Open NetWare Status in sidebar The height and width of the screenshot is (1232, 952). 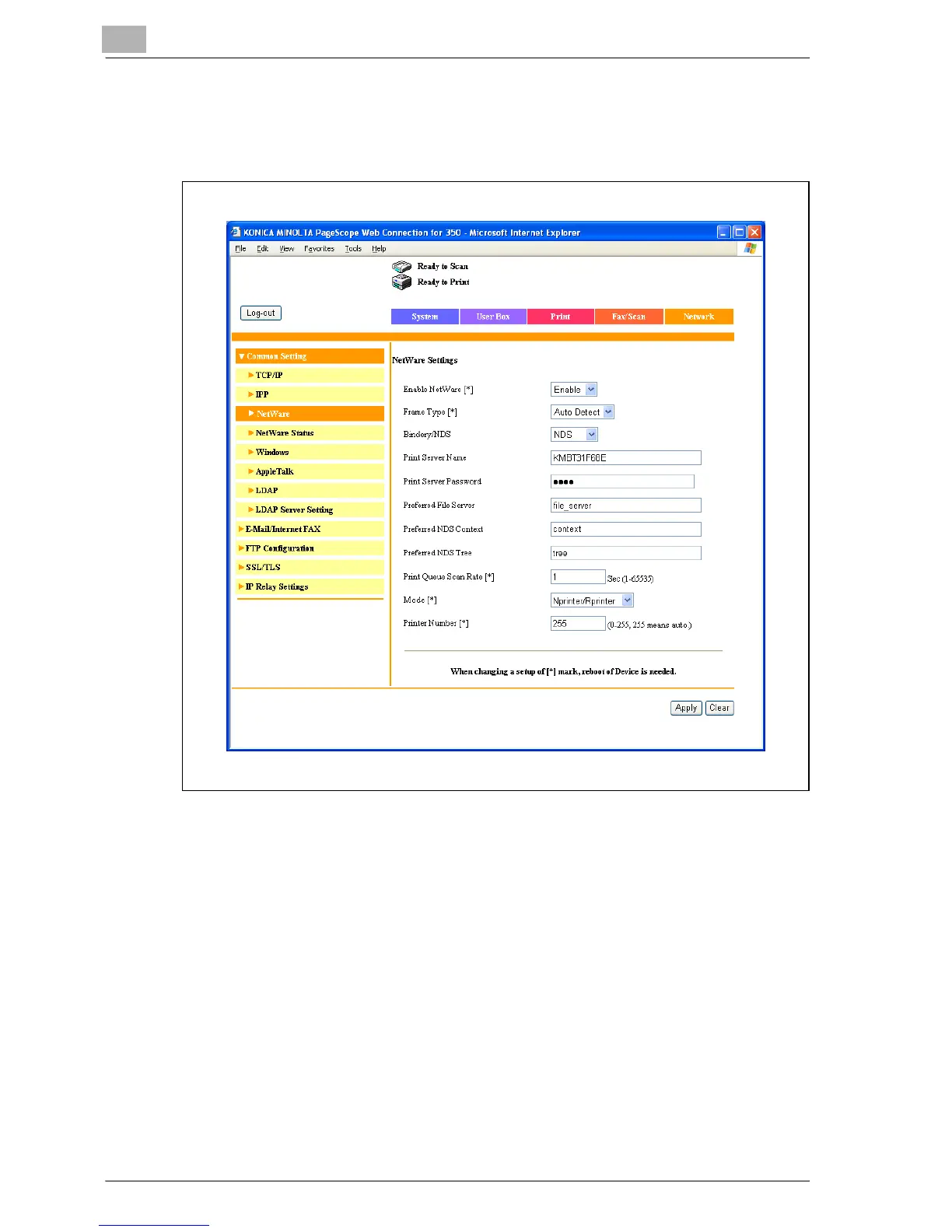pos(310,432)
